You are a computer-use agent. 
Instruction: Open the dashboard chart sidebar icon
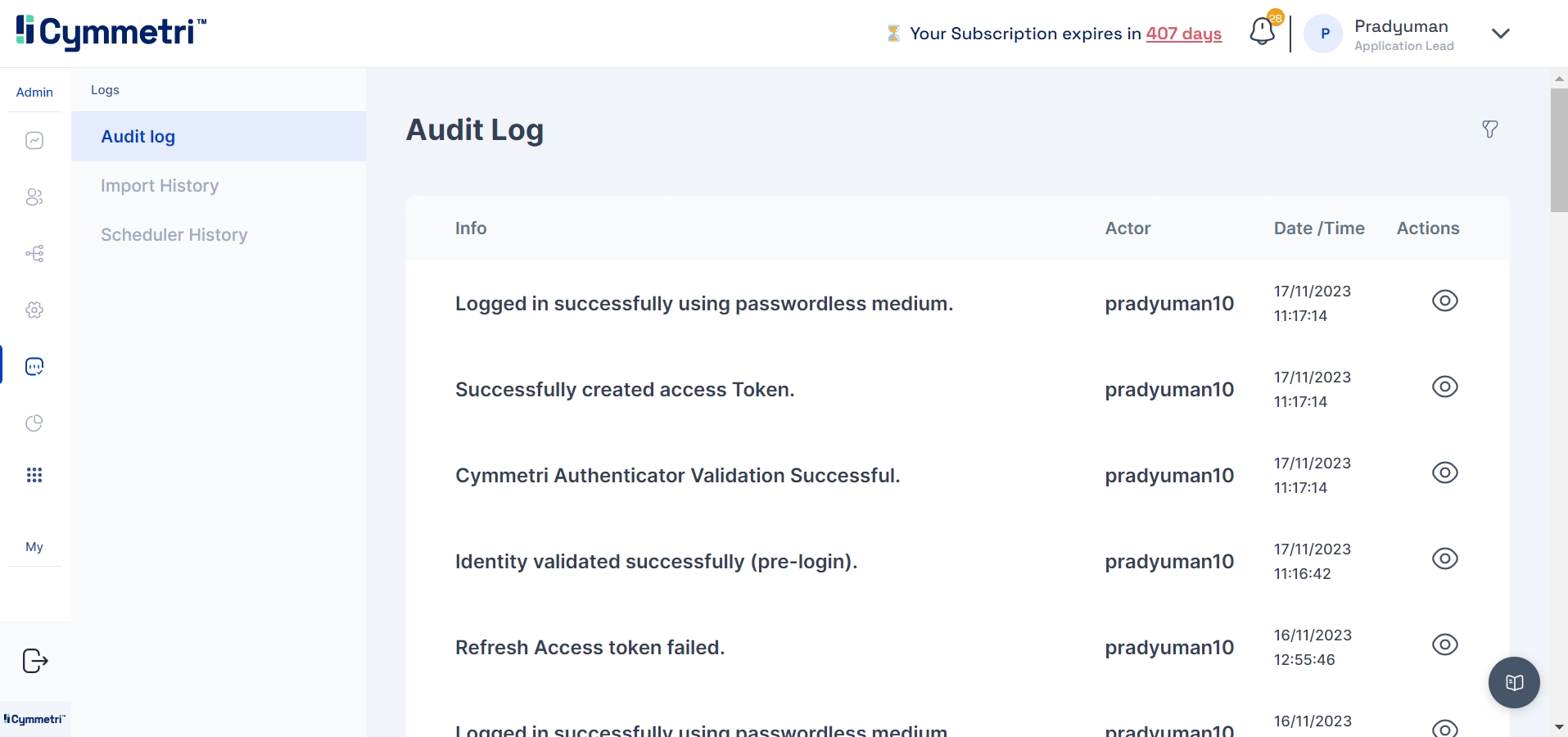pos(34,141)
